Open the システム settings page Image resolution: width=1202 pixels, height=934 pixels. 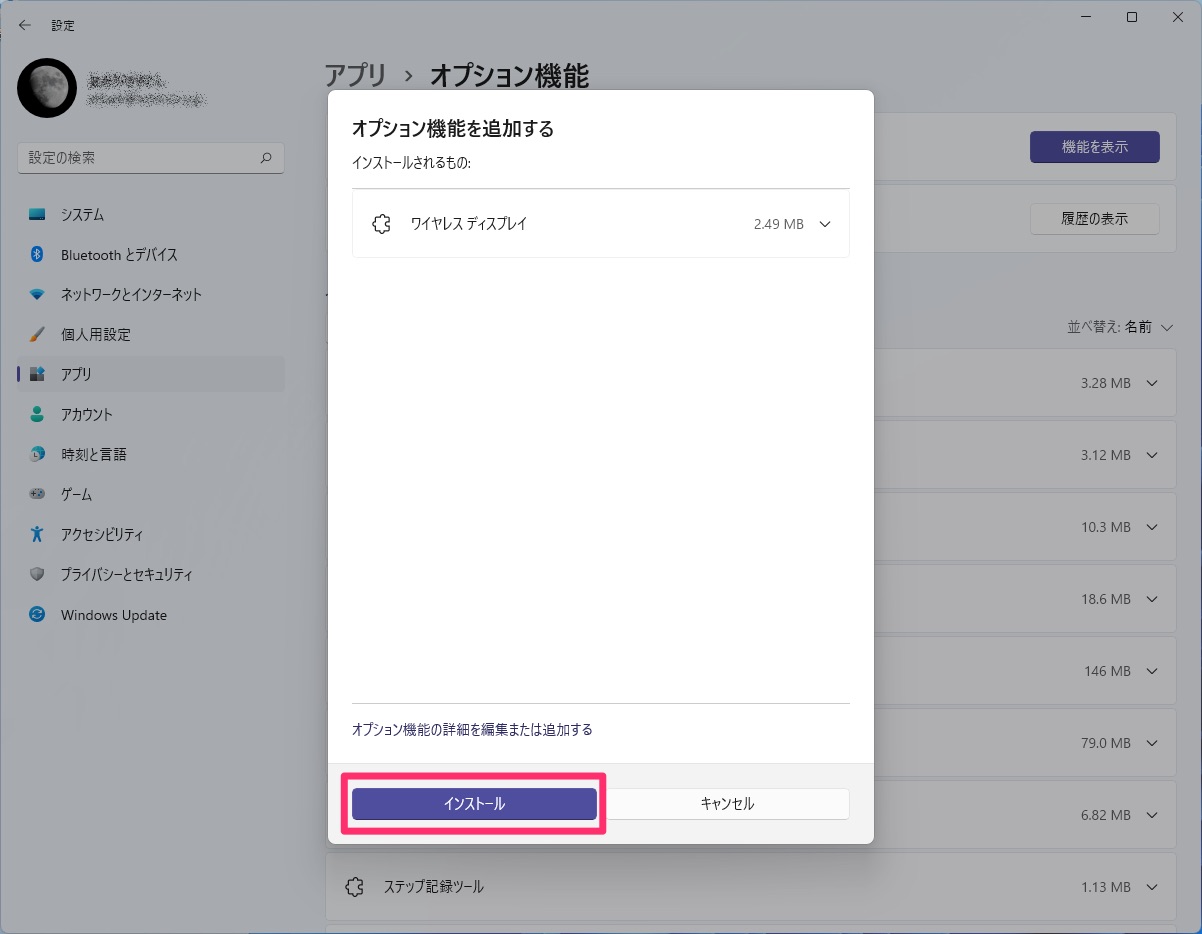click(x=151, y=215)
